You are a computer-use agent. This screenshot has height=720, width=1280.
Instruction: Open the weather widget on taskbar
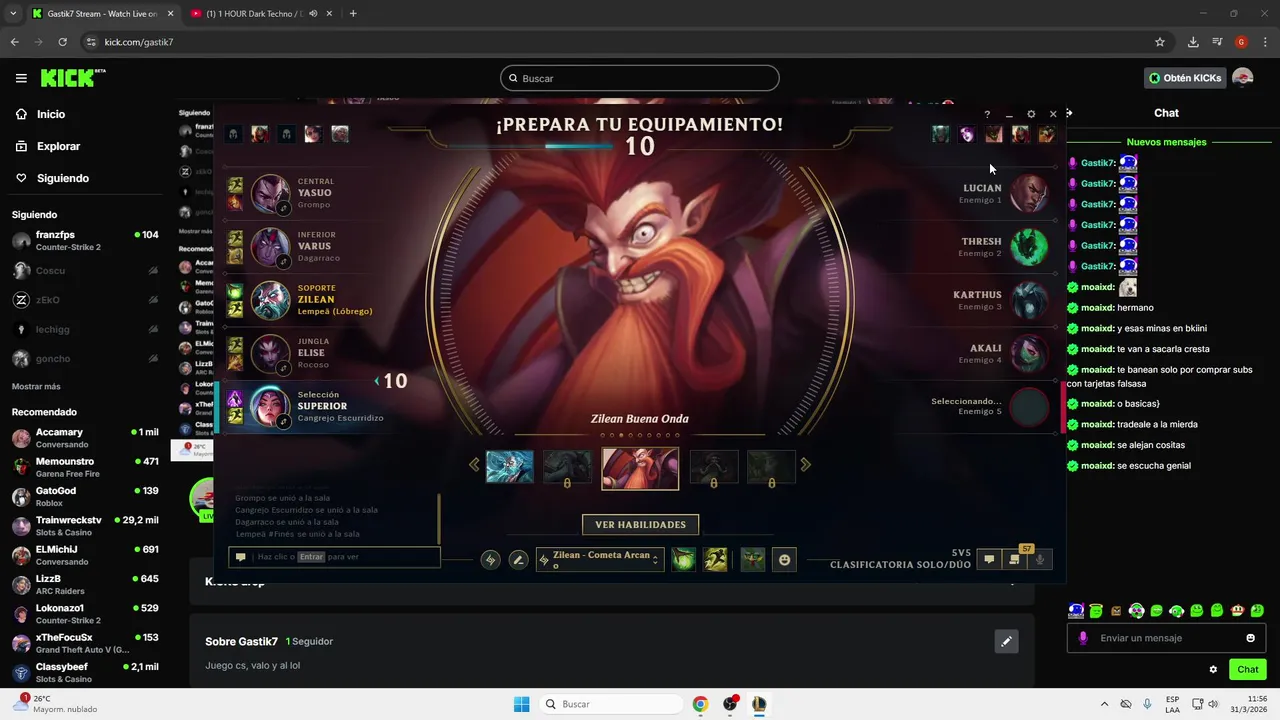pyautogui.click(x=56, y=704)
